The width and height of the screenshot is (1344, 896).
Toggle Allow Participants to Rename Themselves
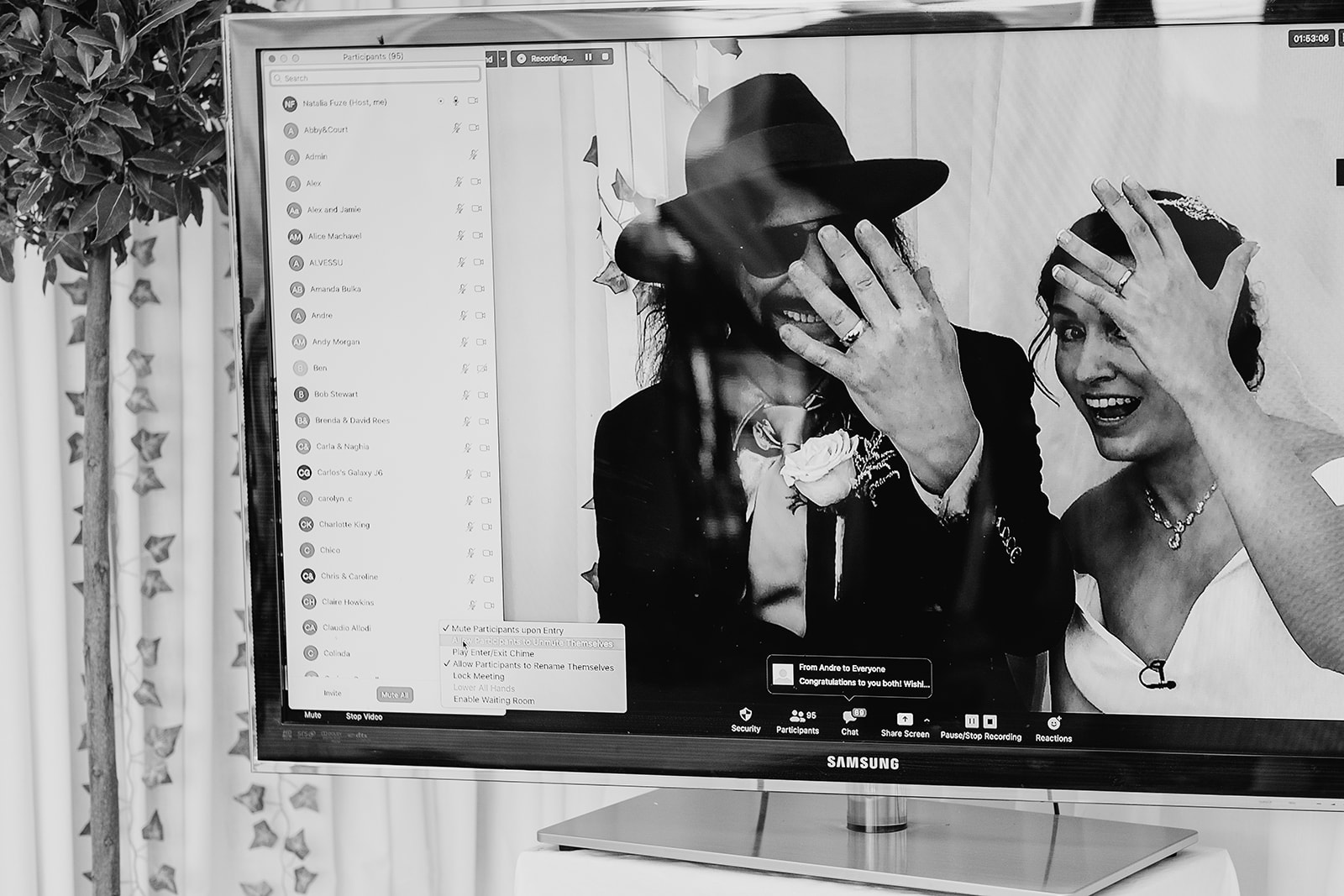coord(533,665)
